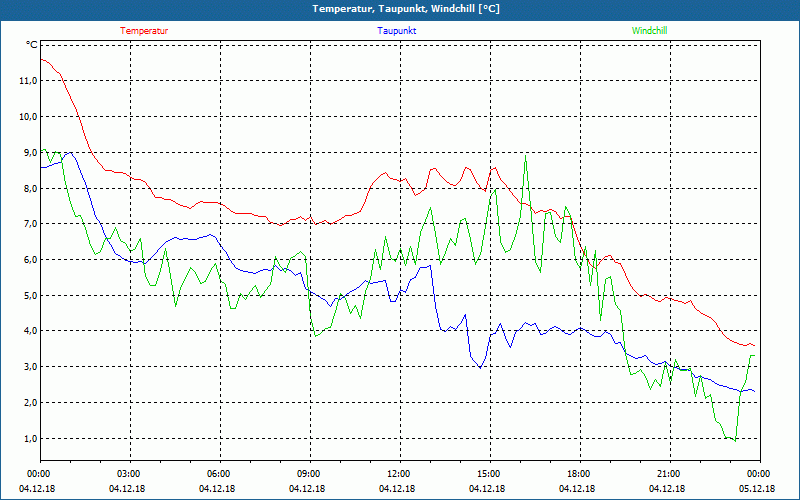Click the 18:00 time axis label
Viewport: 800px width, 500px height.
pos(580,474)
